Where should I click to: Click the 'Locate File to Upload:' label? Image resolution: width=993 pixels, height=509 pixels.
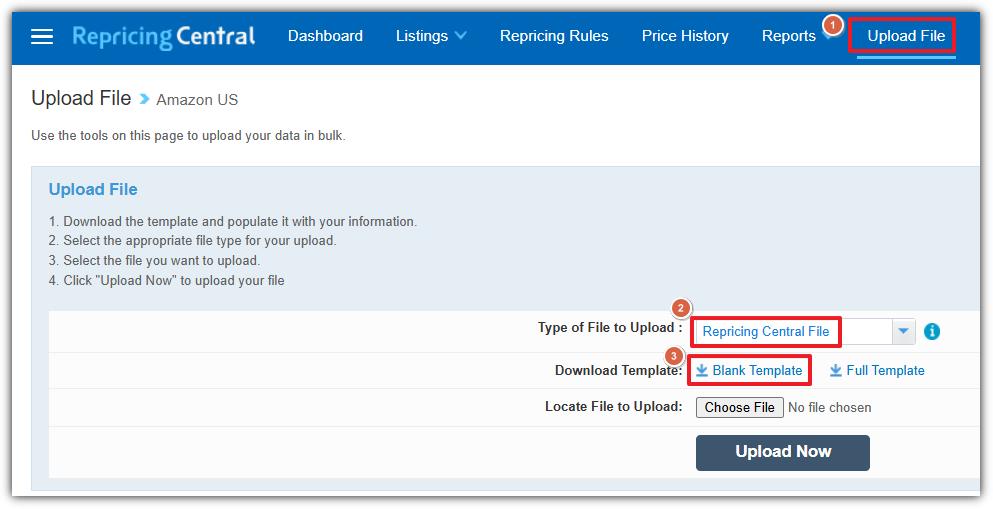click(x=614, y=406)
